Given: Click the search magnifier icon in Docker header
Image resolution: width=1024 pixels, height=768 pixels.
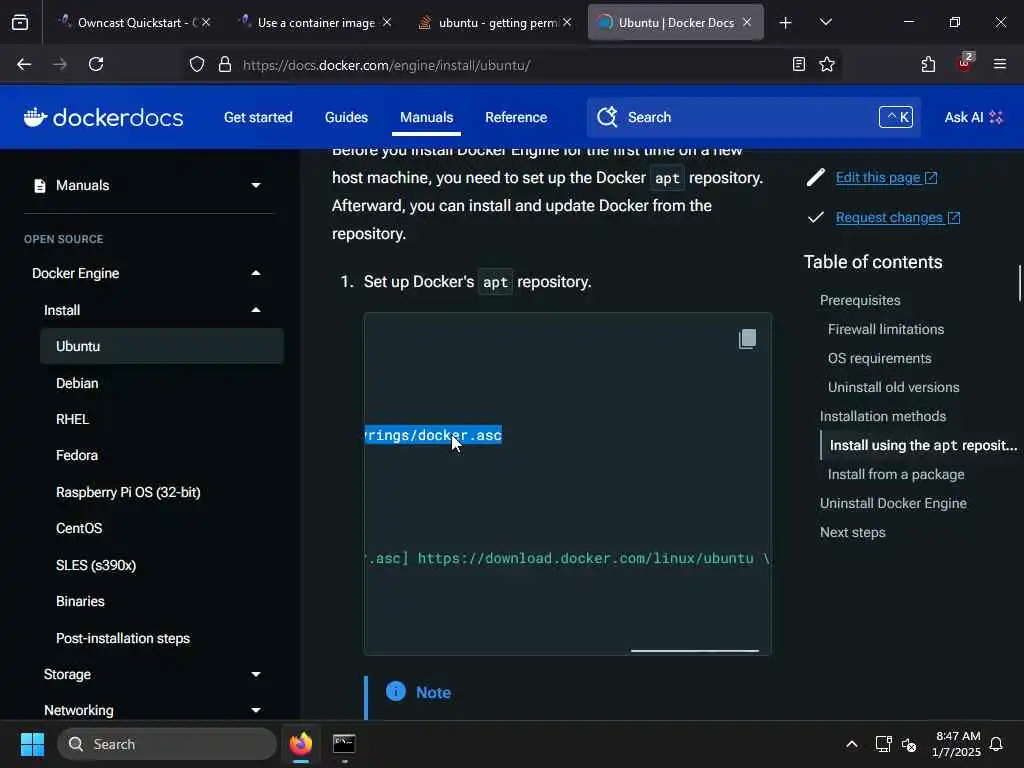Looking at the screenshot, I should (x=607, y=118).
